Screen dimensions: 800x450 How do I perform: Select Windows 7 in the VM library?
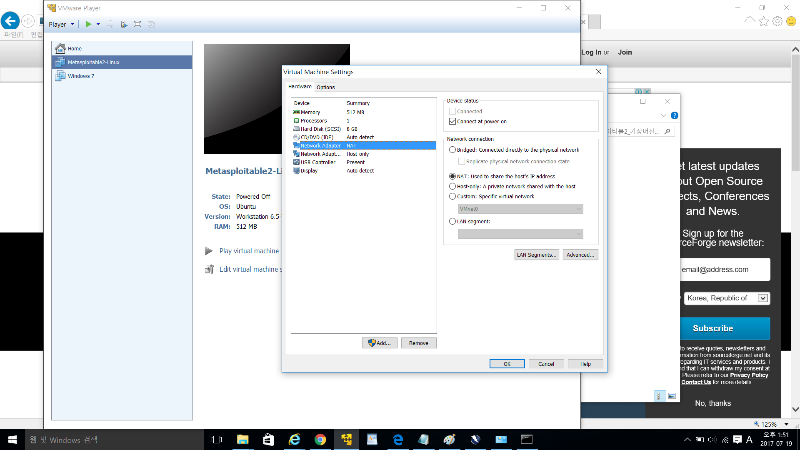(x=122, y=76)
